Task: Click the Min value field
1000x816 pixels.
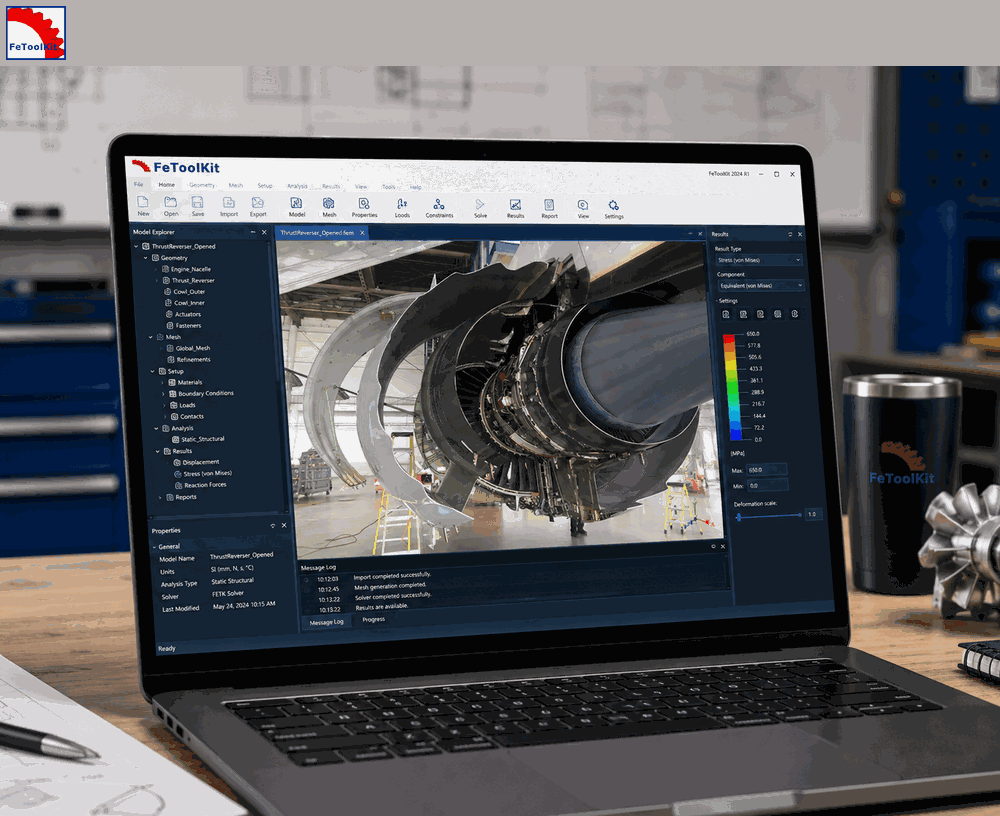Action: pos(768,486)
